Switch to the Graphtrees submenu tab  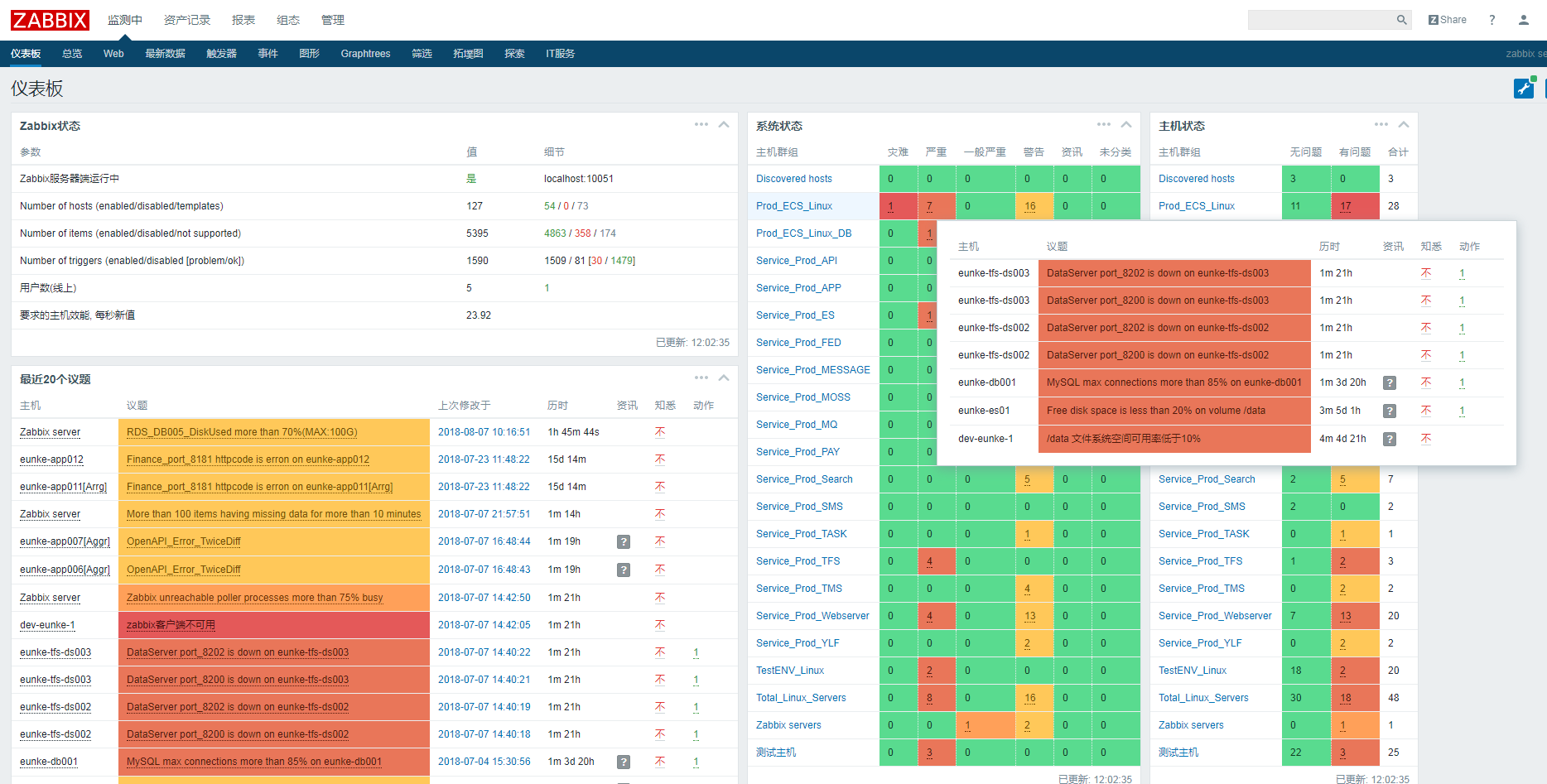(365, 54)
